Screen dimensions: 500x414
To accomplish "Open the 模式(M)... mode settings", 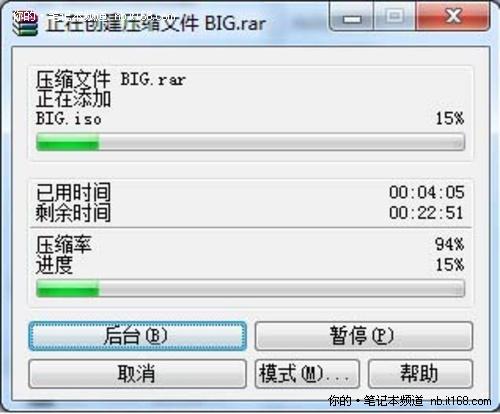I will pyautogui.click(x=307, y=374).
